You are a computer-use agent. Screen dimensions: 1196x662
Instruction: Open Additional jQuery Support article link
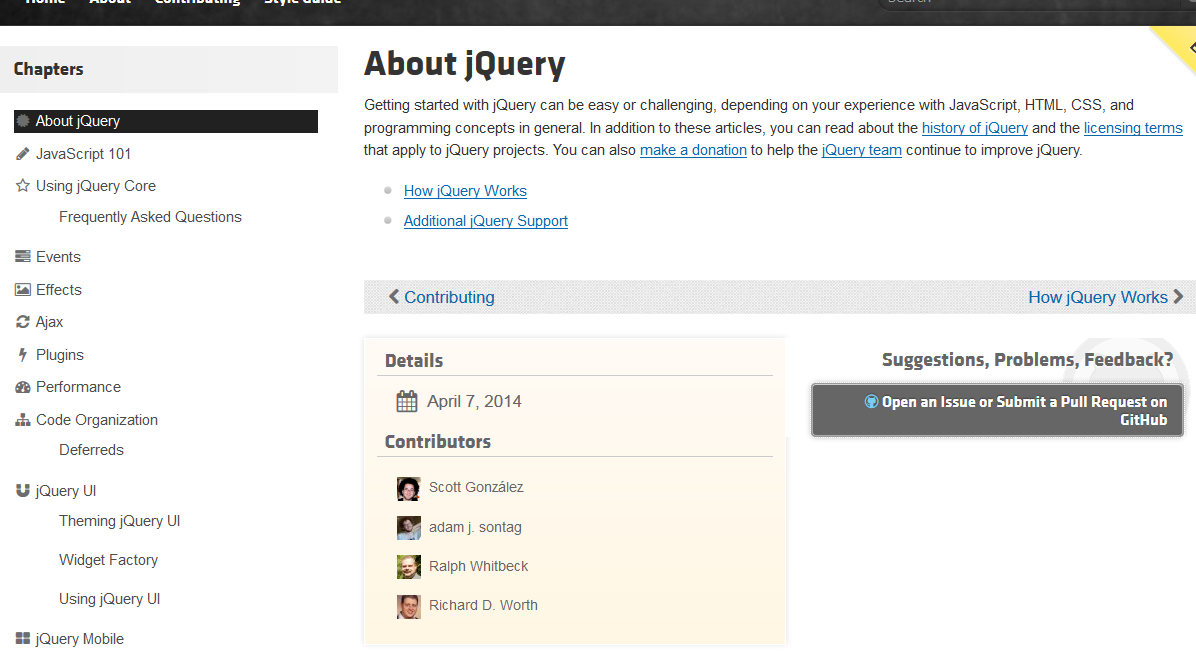(485, 221)
